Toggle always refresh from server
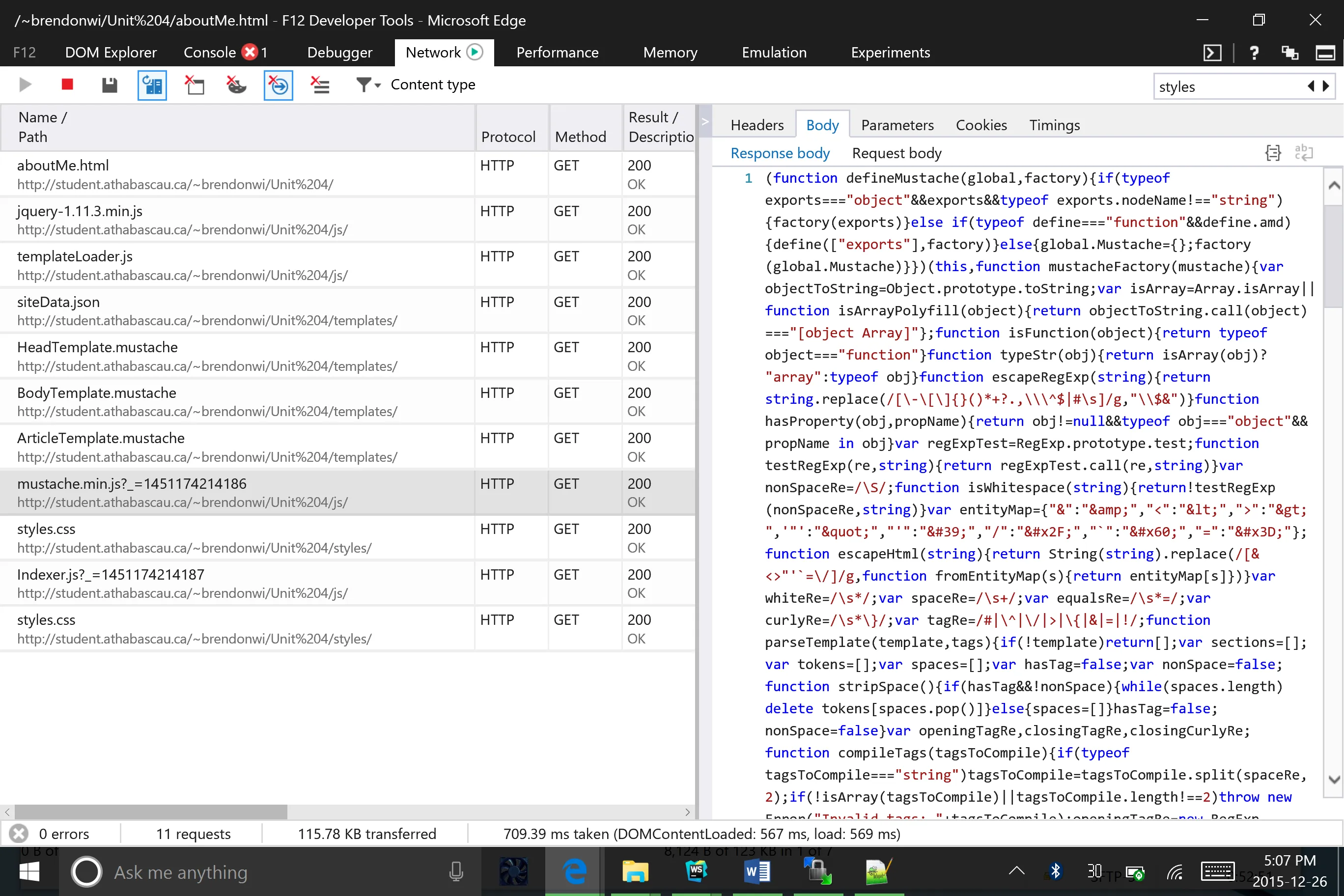Screen dimensions: 1344x896 pyautogui.click(x=152, y=85)
